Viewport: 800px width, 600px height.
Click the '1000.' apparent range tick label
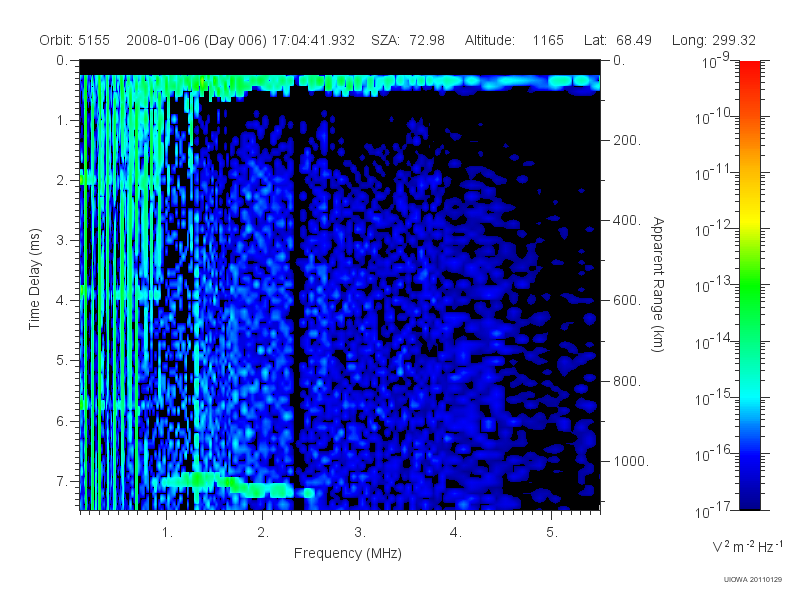click(631, 461)
